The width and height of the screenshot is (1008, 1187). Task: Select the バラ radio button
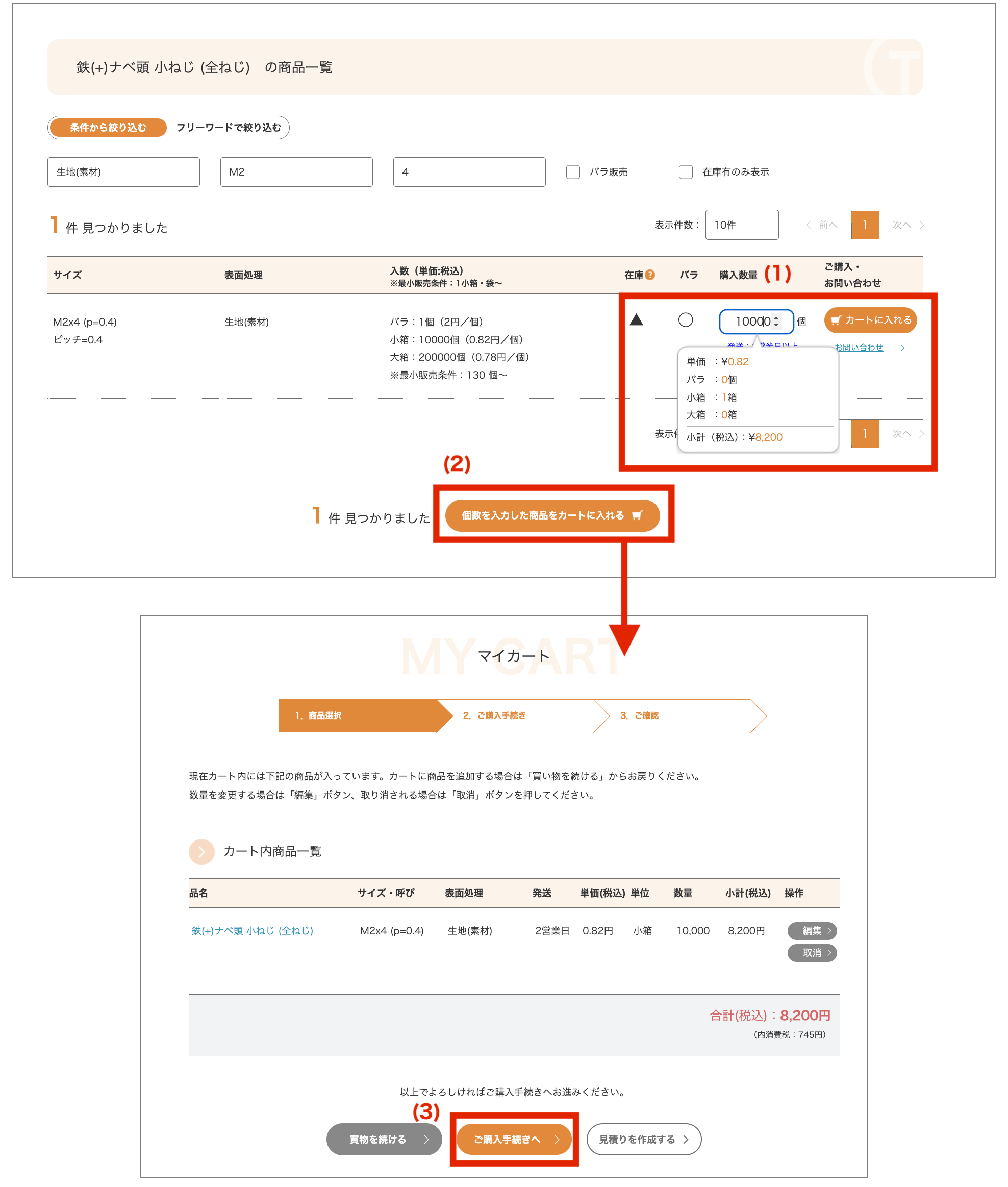[x=685, y=320]
